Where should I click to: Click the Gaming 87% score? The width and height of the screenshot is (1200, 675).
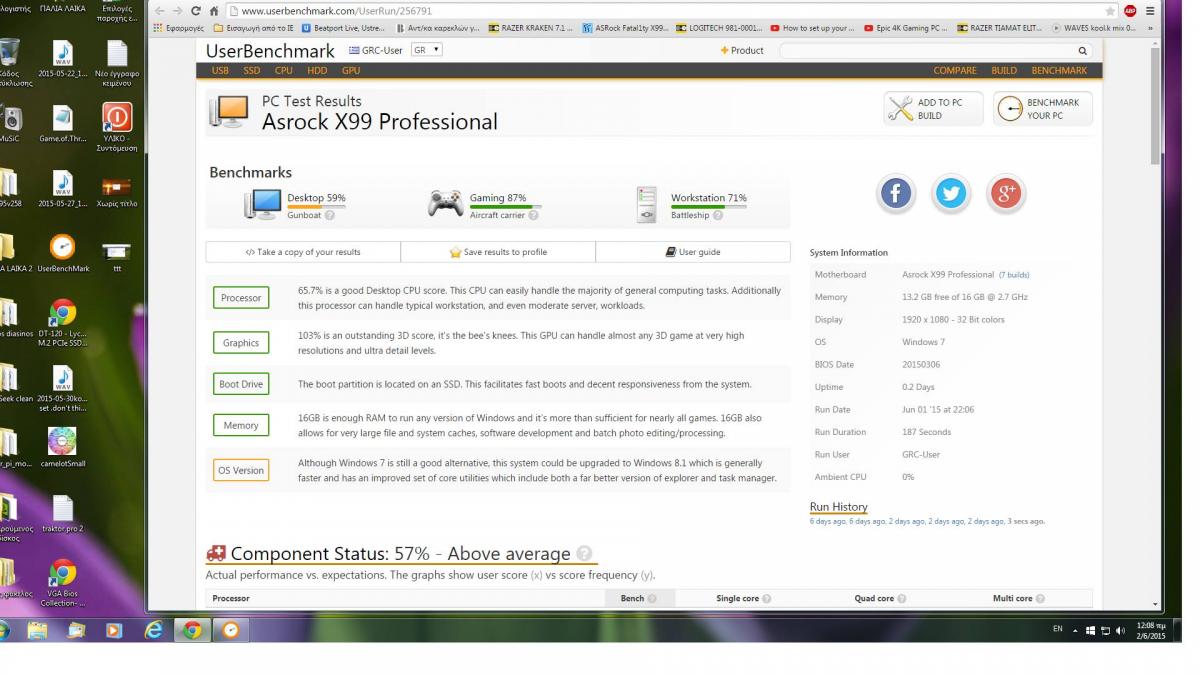tap(498, 198)
